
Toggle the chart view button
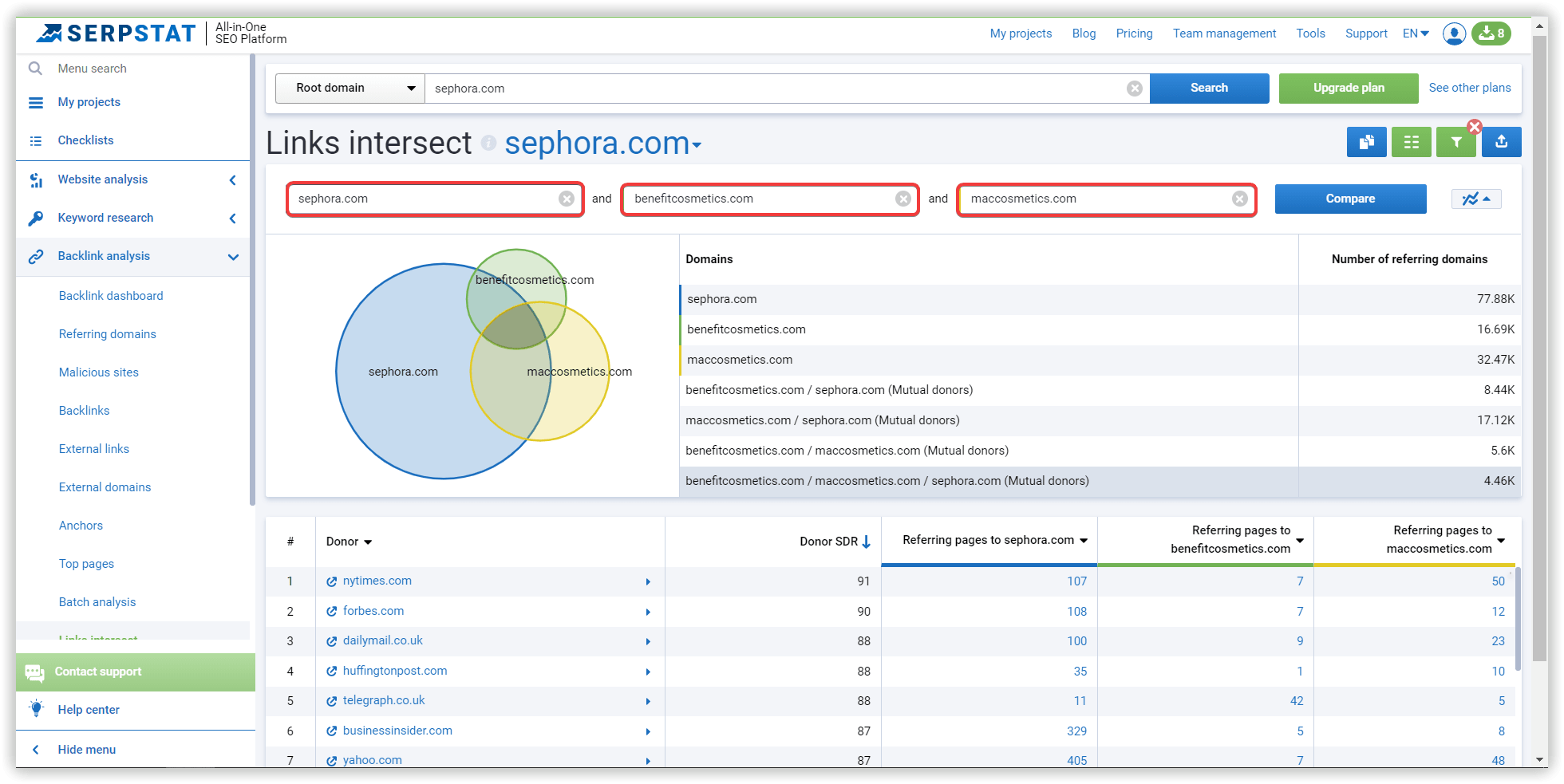pyautogui.click(x=1476, y=199)
